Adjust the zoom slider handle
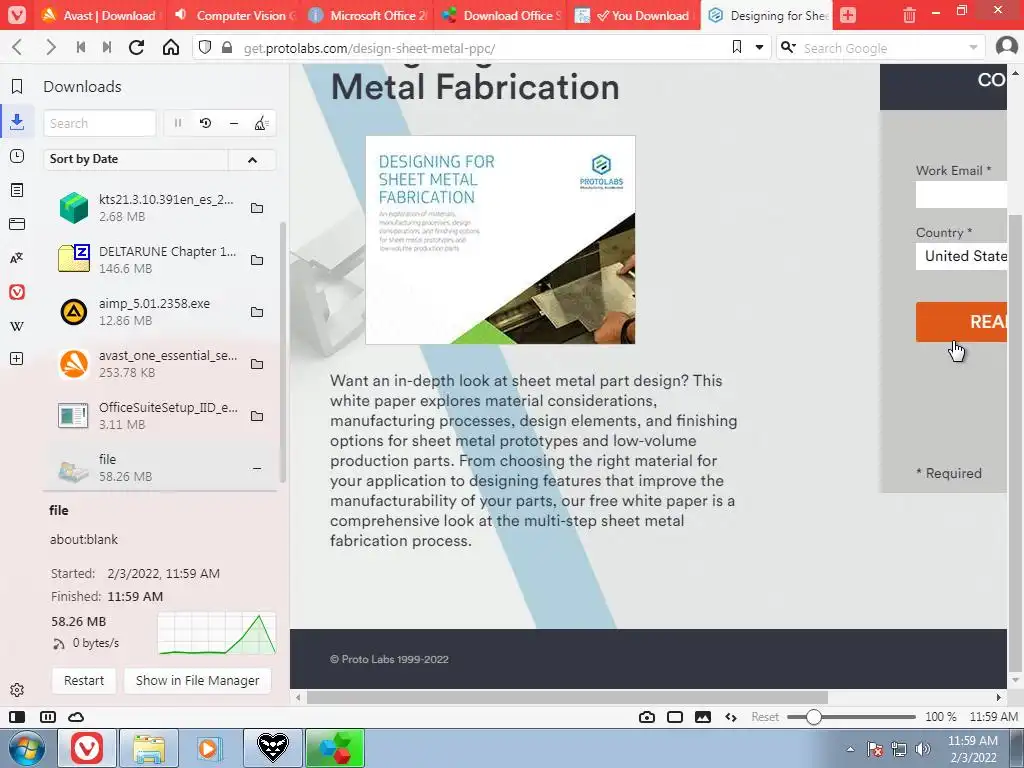 pos(814,717)
